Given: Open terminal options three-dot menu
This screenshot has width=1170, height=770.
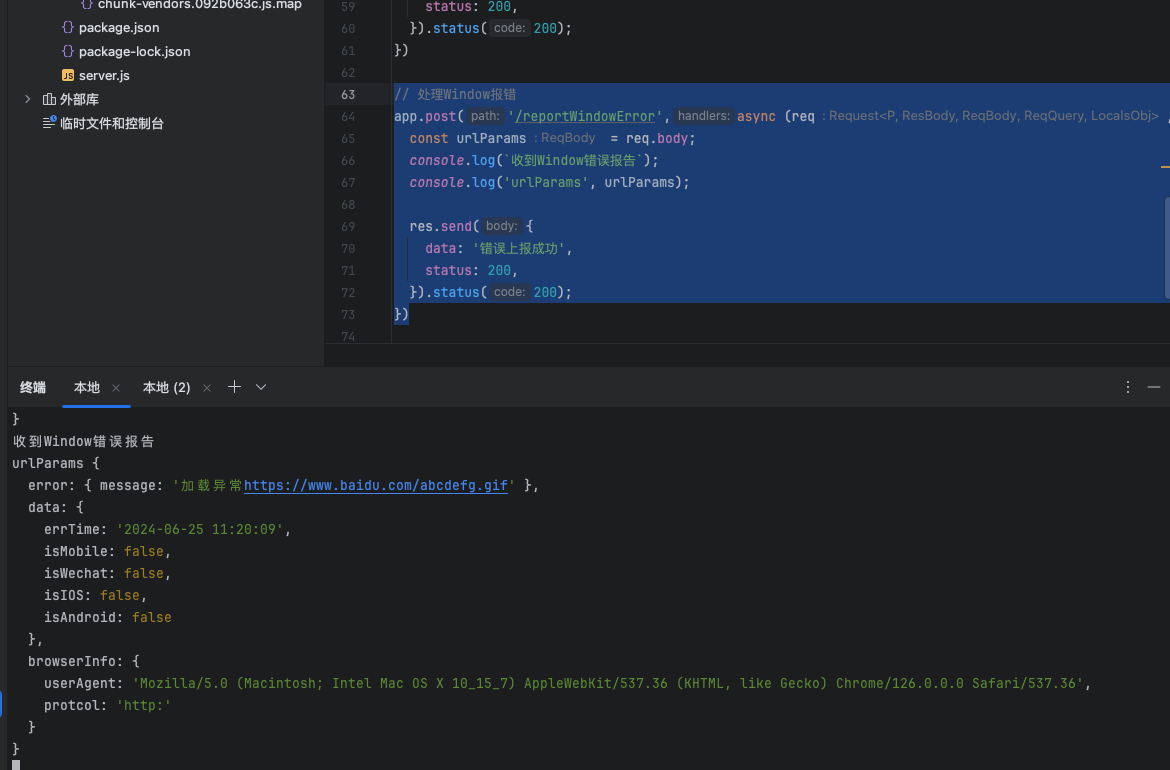Looking at the screenshot, I should 1128,387.
